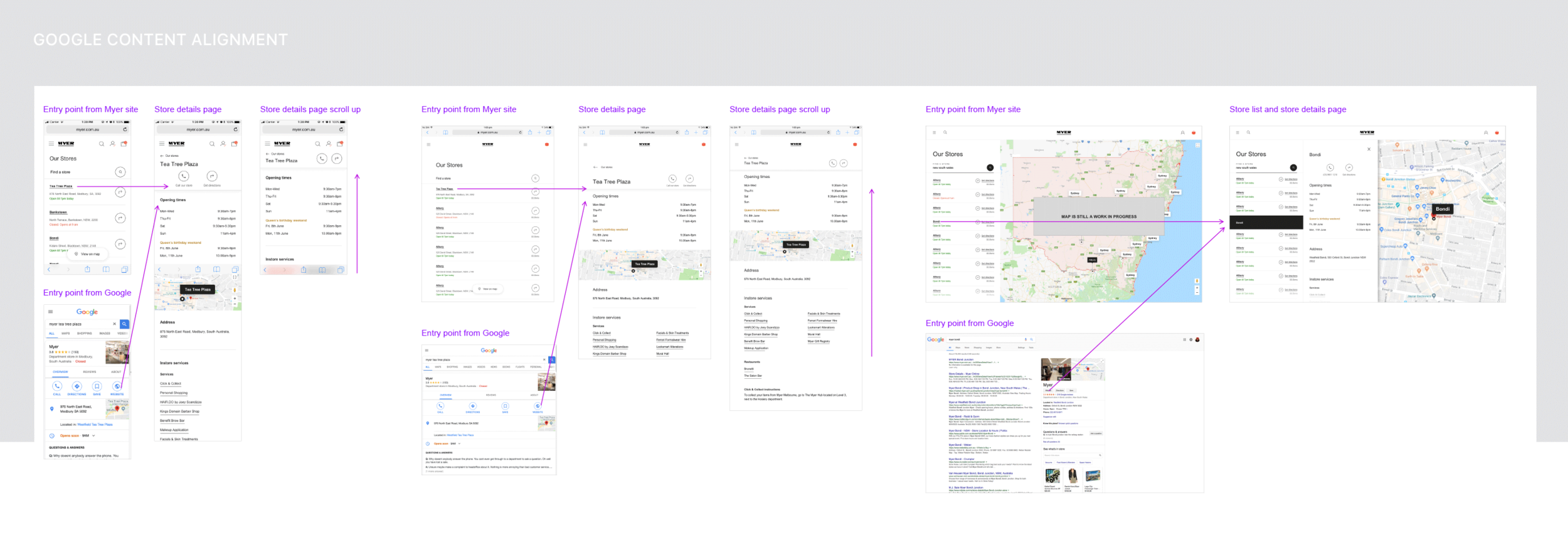Screen dimensions: 1568x535
Task: Tap search magnifier in phone Our Stores header
Action: pos(102,144)
